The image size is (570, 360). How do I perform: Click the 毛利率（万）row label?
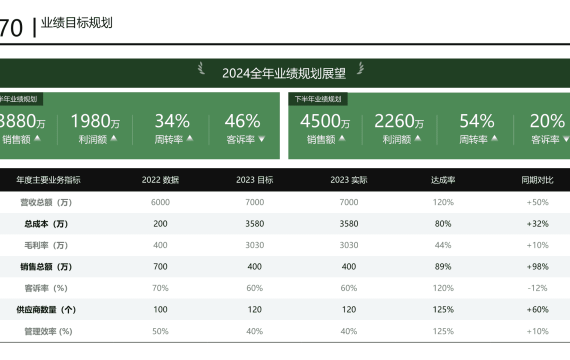point(46,245)
